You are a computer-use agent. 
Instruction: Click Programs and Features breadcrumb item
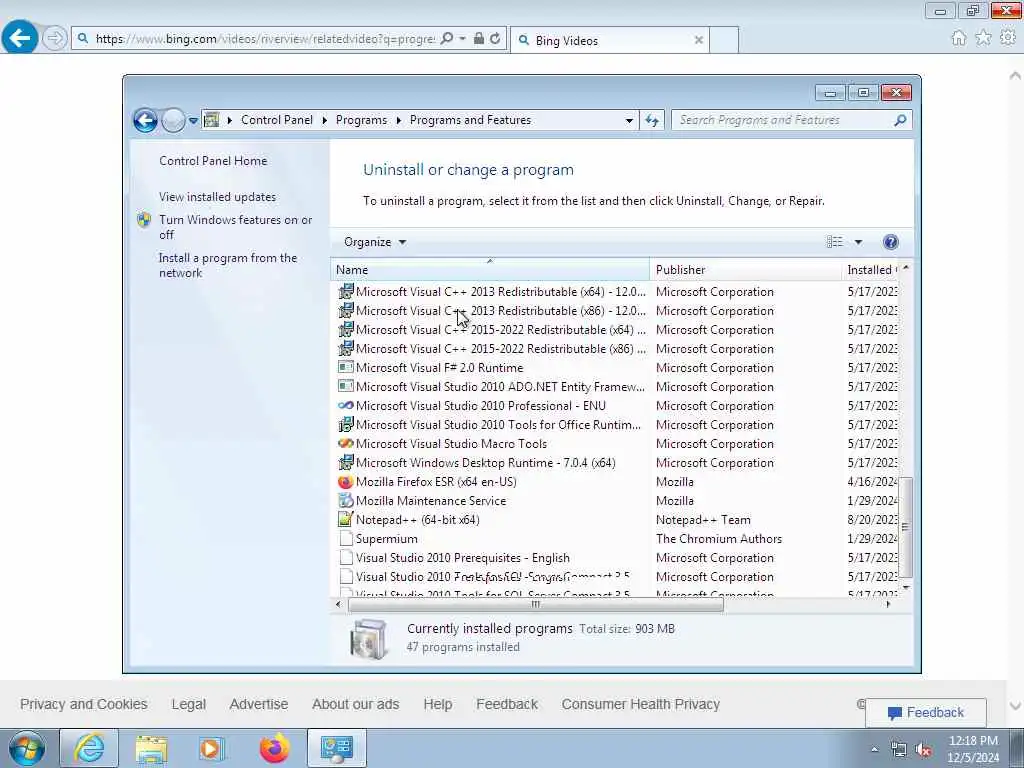pyautogui.click(x=470, y=120)
